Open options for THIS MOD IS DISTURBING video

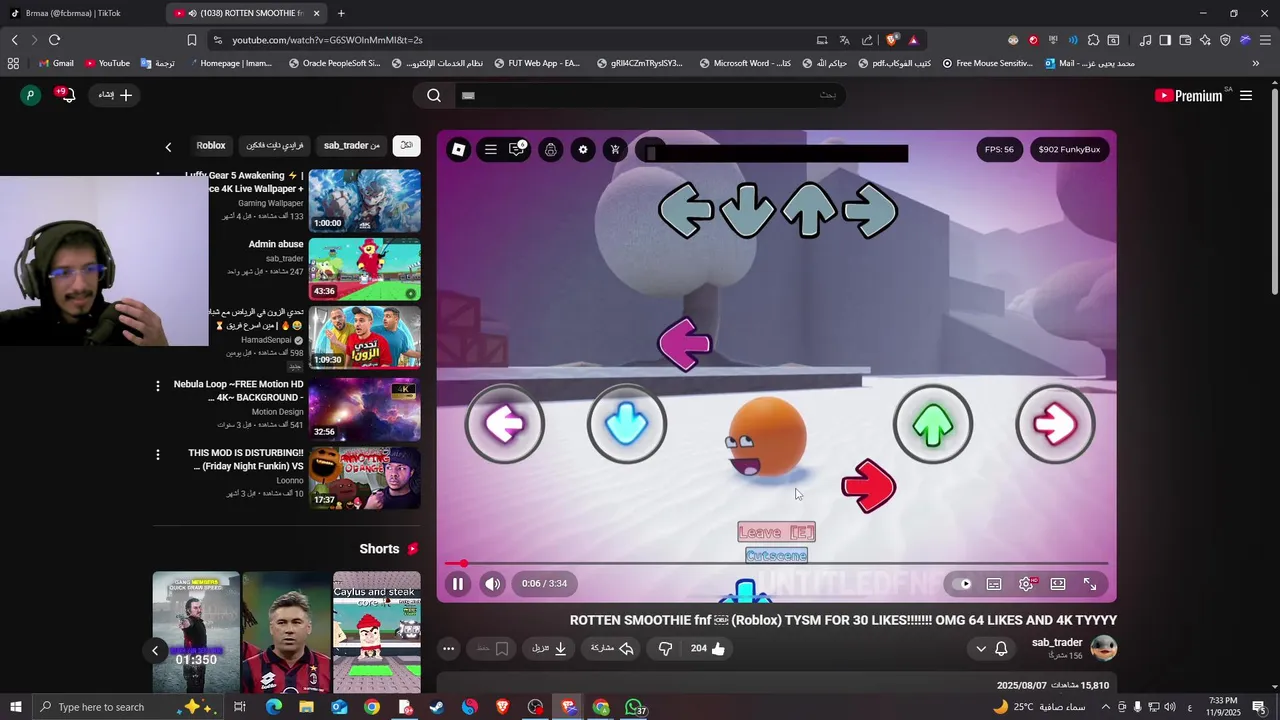point(157,455)
